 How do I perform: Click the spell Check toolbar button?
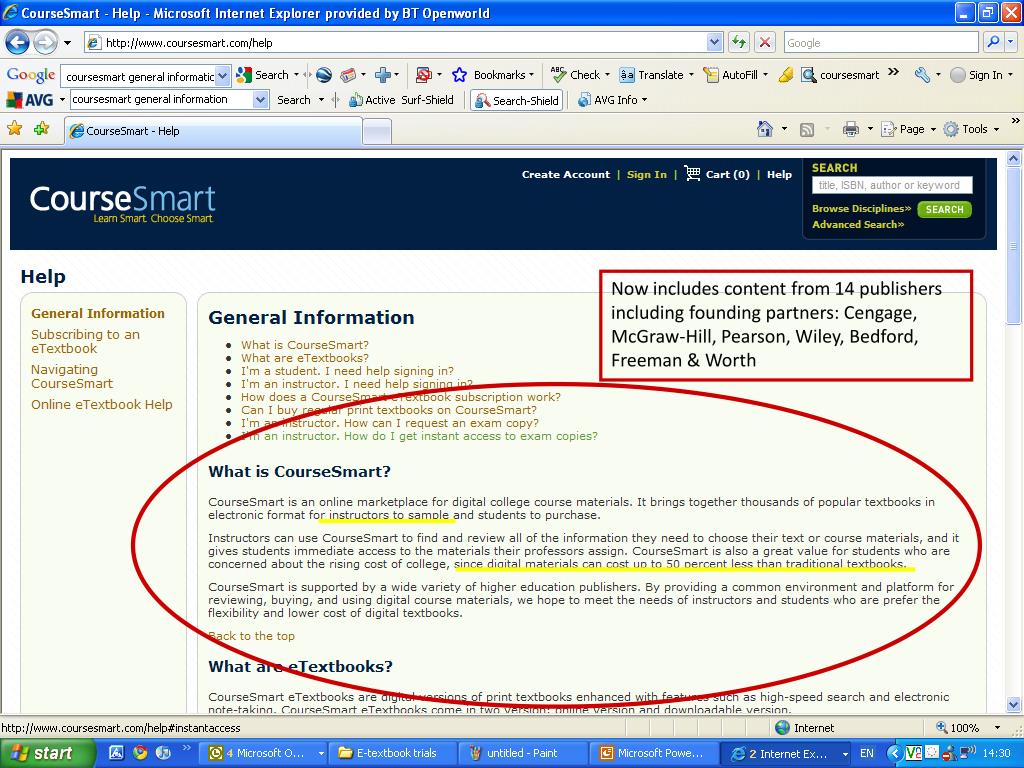576,75
